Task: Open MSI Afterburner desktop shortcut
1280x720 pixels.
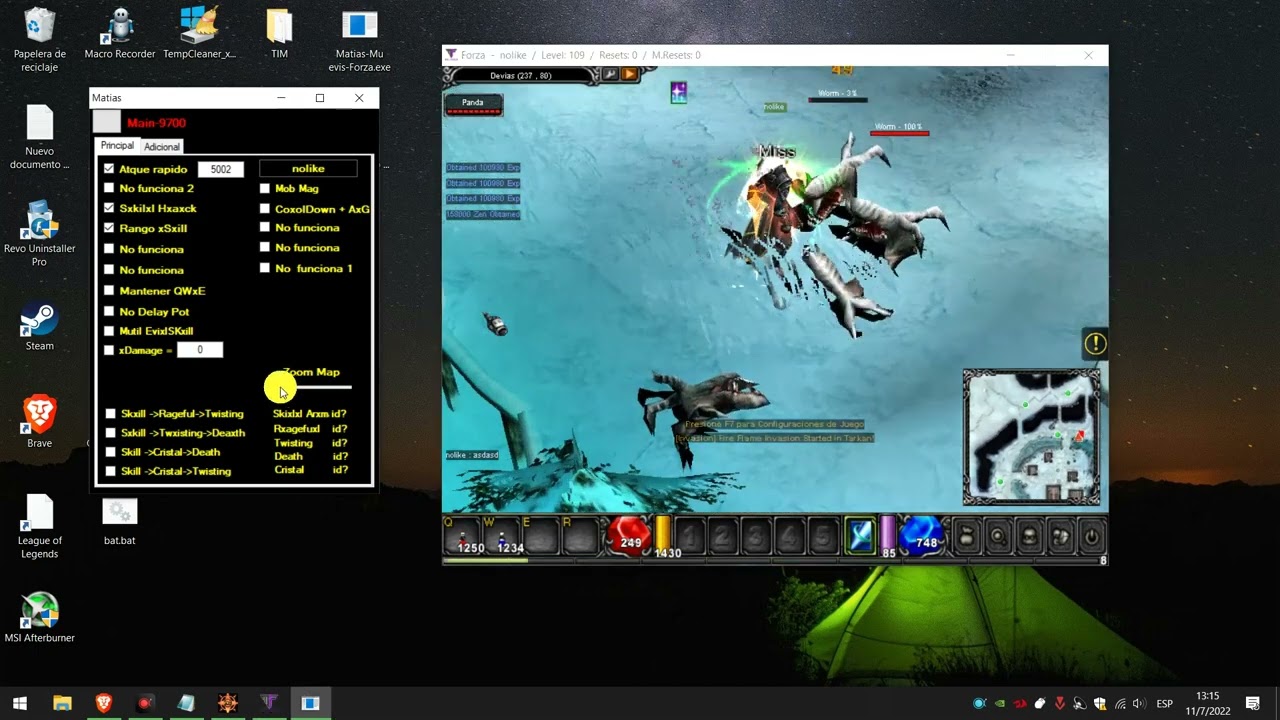Action: click(x=39, y=618)
